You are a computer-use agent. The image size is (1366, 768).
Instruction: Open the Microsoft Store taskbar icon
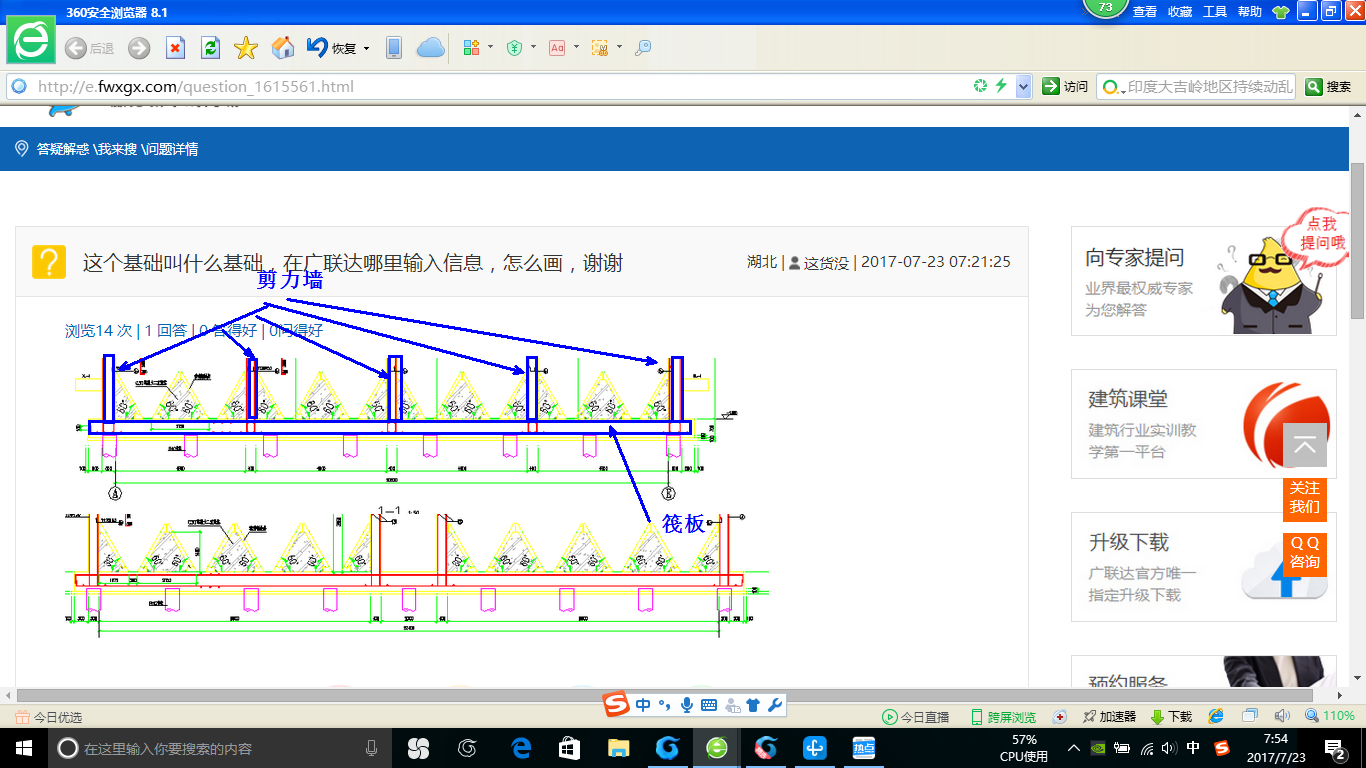pos(569,748)
